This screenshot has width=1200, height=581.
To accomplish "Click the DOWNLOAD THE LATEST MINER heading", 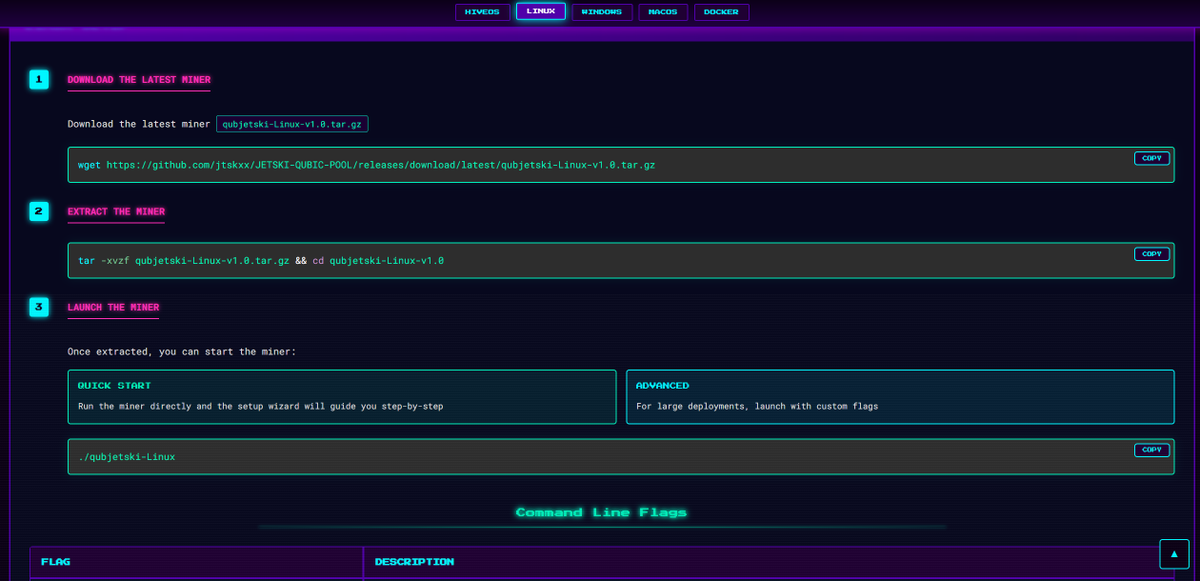I will coord(139,80).
